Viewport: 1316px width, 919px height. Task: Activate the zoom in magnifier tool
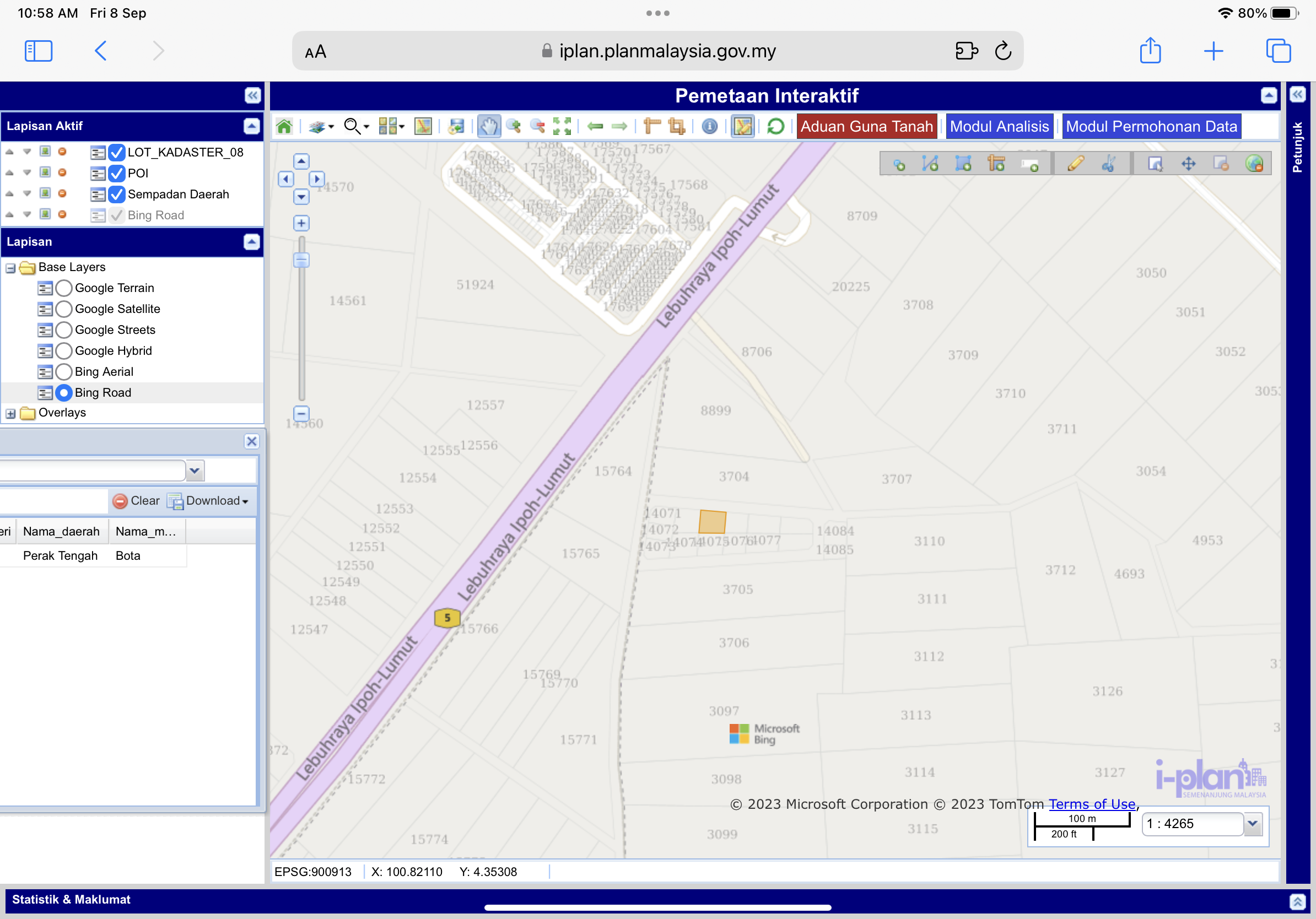pos(514,126)
